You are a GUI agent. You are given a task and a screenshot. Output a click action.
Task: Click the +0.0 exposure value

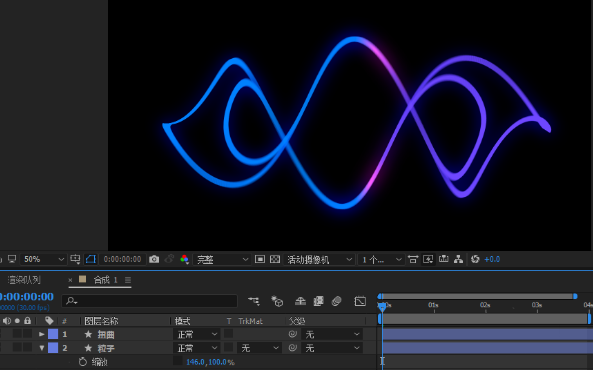pos(492,259)
